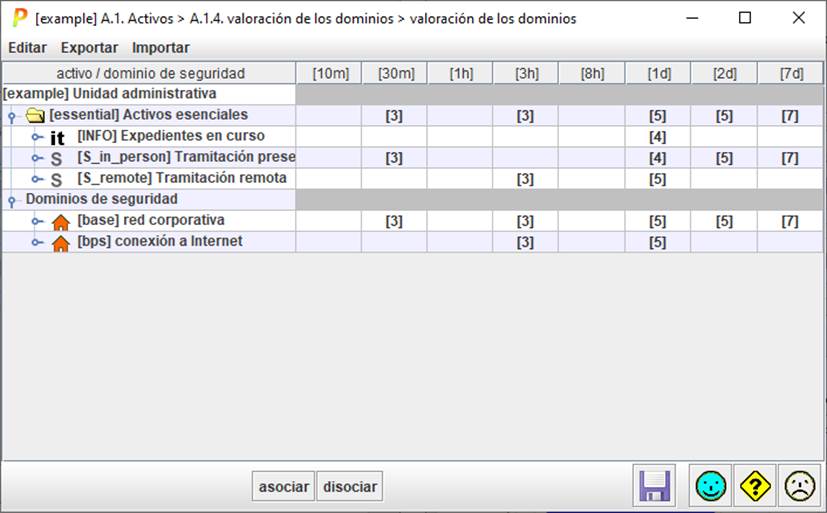Click the S icon beside Tramitación remota

pyautogui.click(x=56, y=179)
